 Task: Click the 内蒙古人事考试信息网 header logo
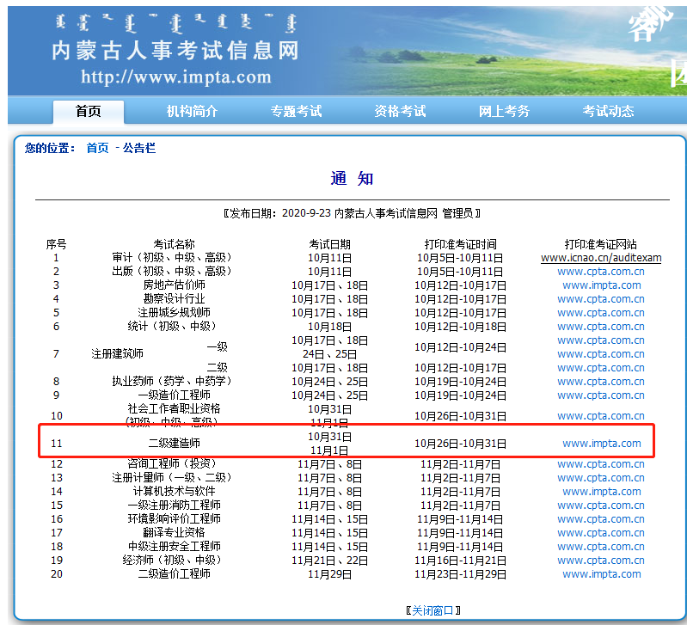(175, 50)
